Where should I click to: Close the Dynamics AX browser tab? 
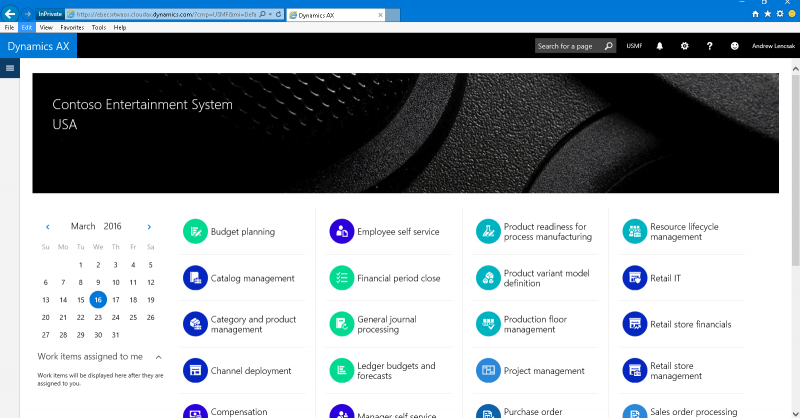coord(380,15)
